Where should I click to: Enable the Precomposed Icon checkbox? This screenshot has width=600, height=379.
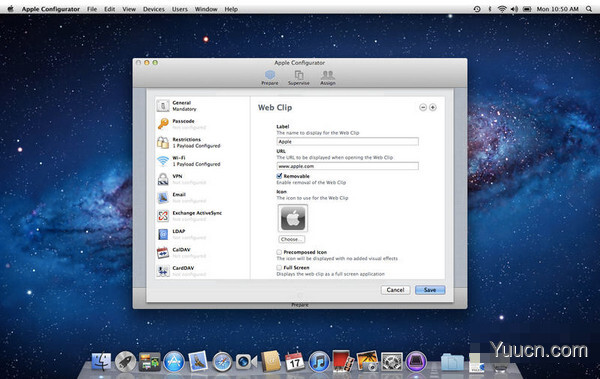pos(279,252)
